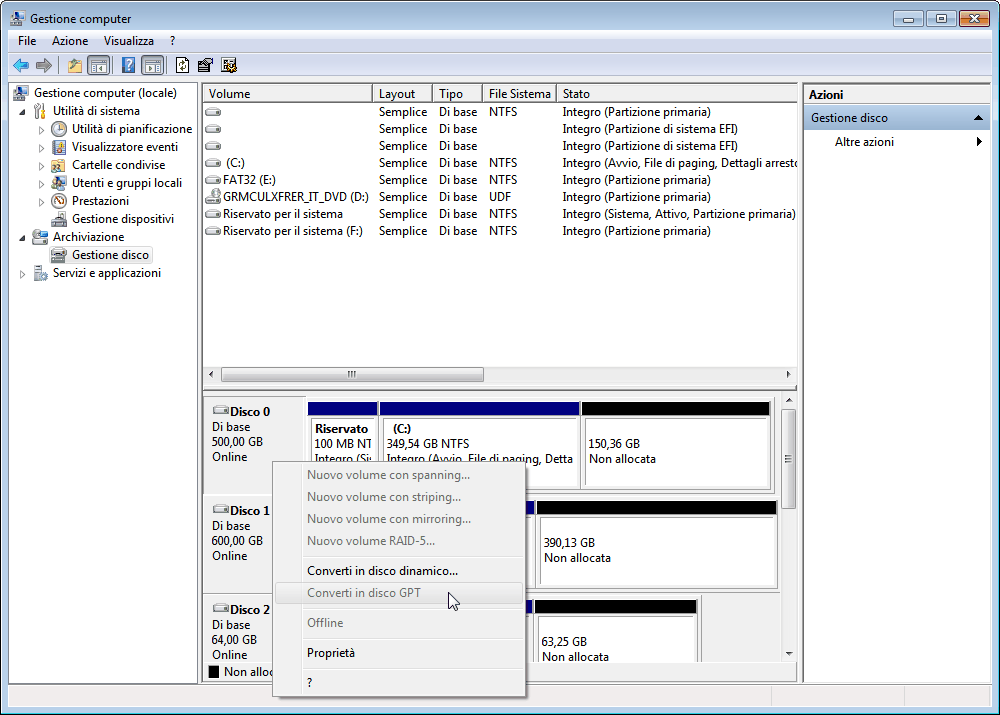The height and width of the screenshot is (715, 1000).
Task: Click Altre azioni in the Azioni pane
Action: coord(864,142)
